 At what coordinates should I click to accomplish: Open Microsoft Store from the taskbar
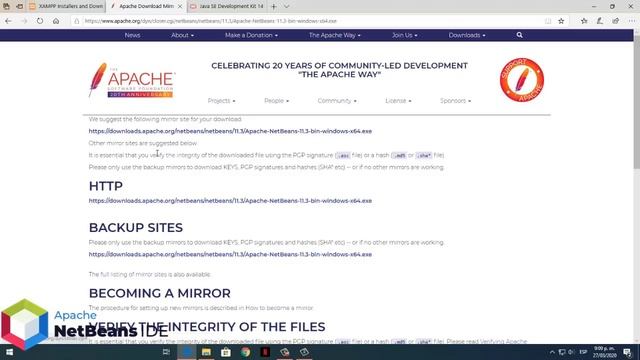click(x=226, y=352)
